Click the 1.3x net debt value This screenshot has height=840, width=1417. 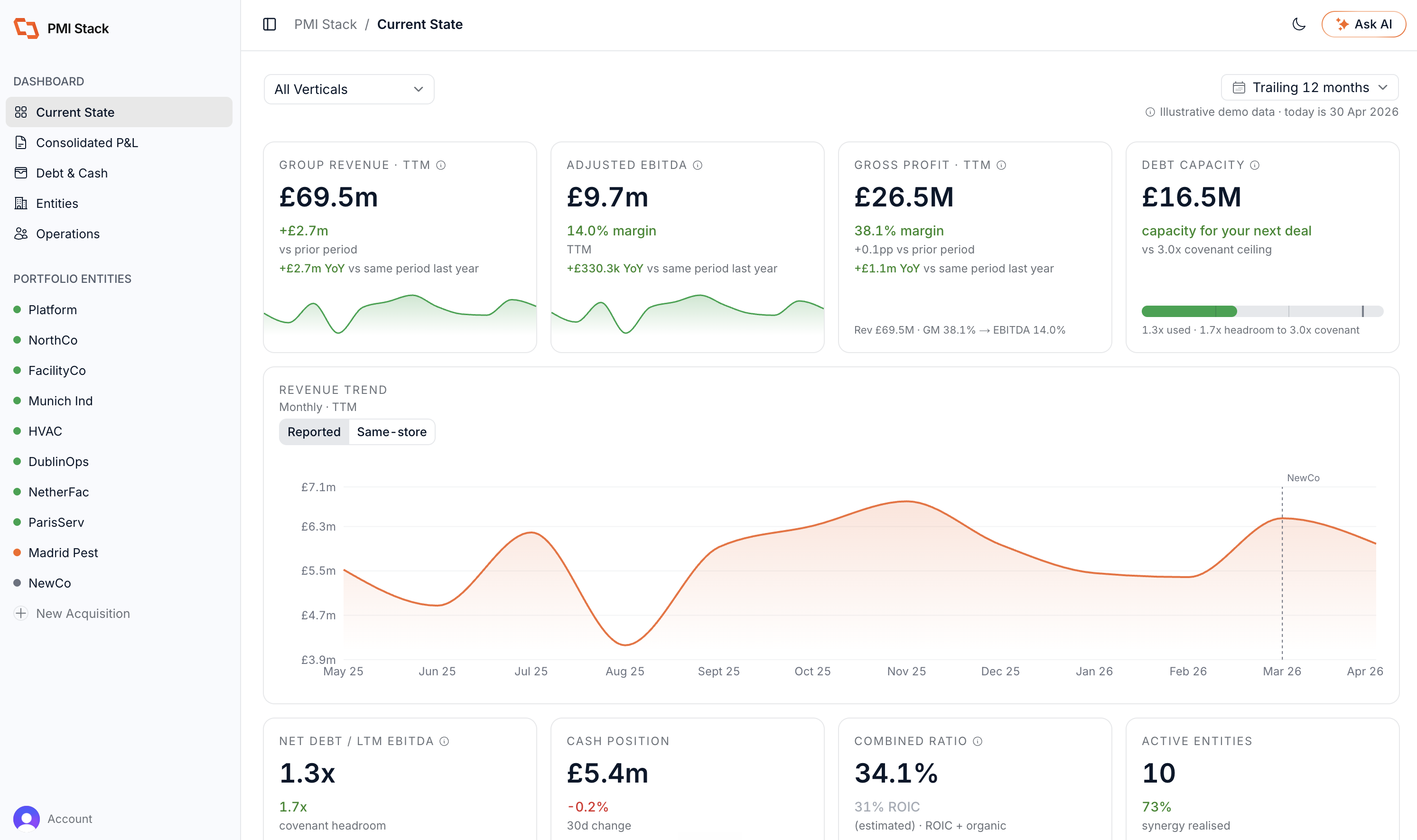click(x=308, y=773)
